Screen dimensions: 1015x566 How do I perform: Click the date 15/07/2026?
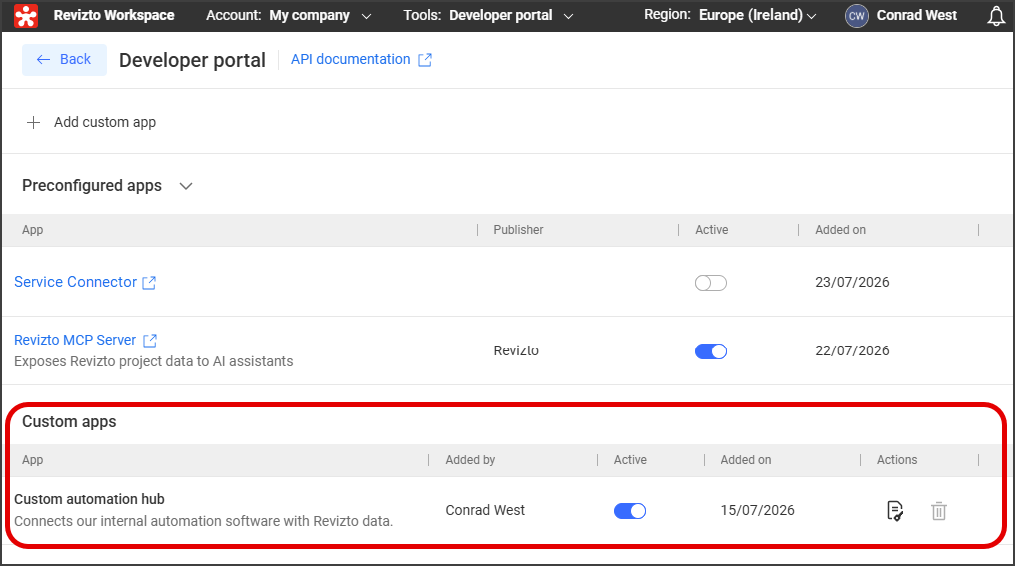[x=757, y=510]
